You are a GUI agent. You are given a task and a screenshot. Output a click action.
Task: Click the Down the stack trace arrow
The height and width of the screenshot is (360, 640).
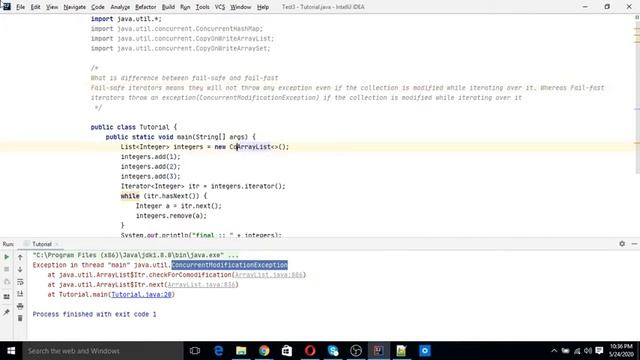(x=20, y=269)
